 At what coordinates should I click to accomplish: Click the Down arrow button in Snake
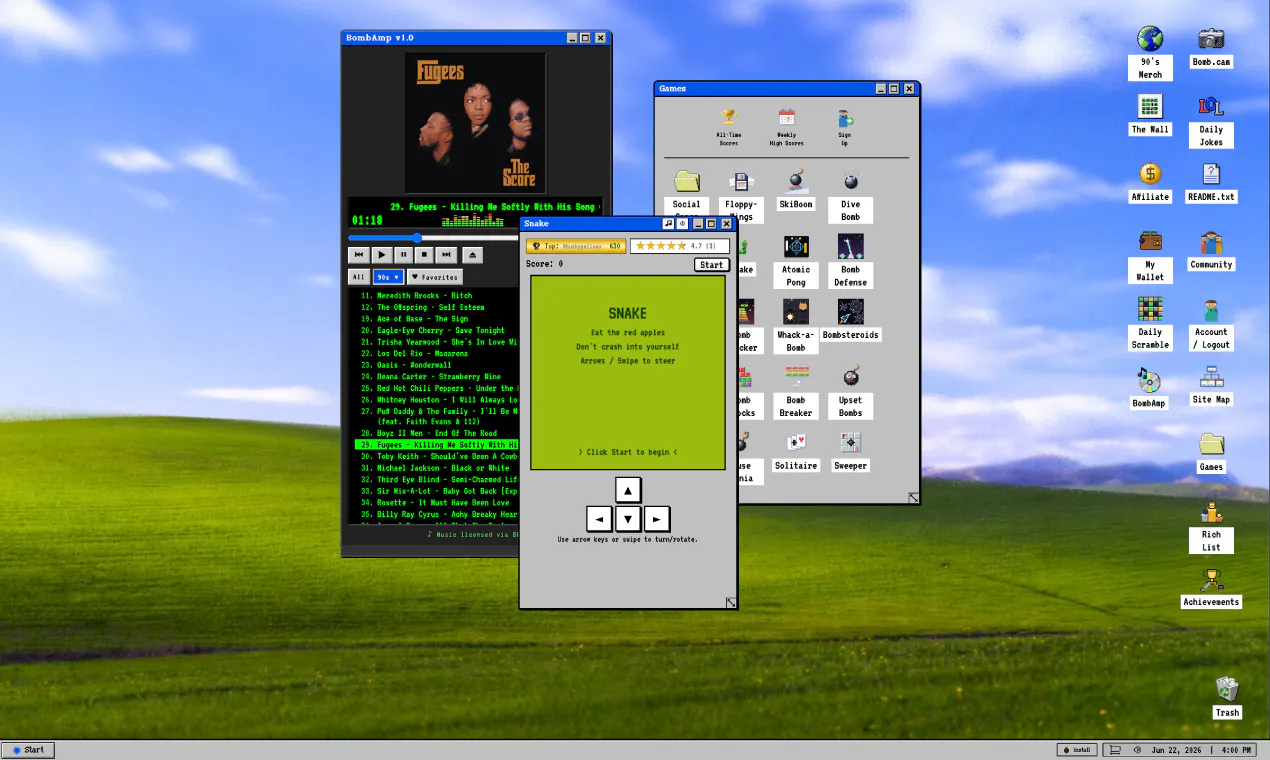(x=627, y=519)
